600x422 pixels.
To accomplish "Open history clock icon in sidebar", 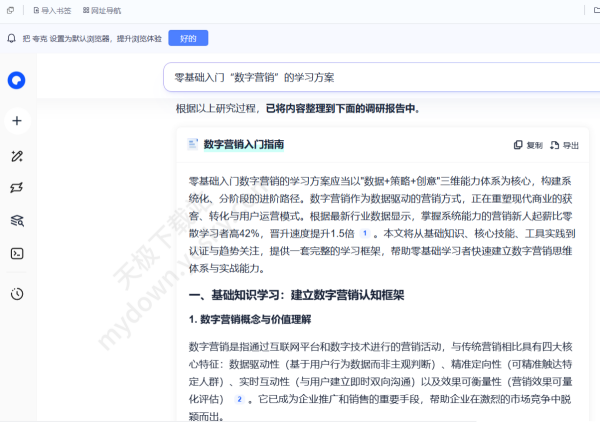I will click(17, 293).
